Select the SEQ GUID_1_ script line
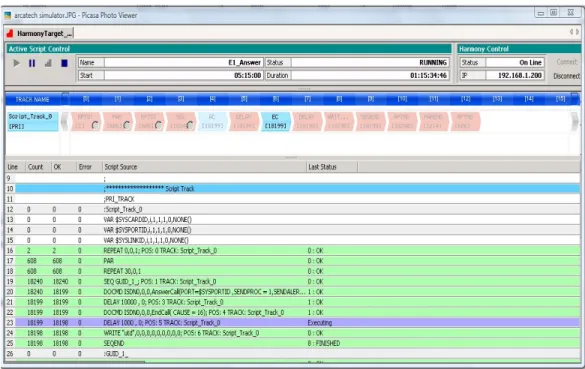Viewport: 585px width, 369px height. 293,281
